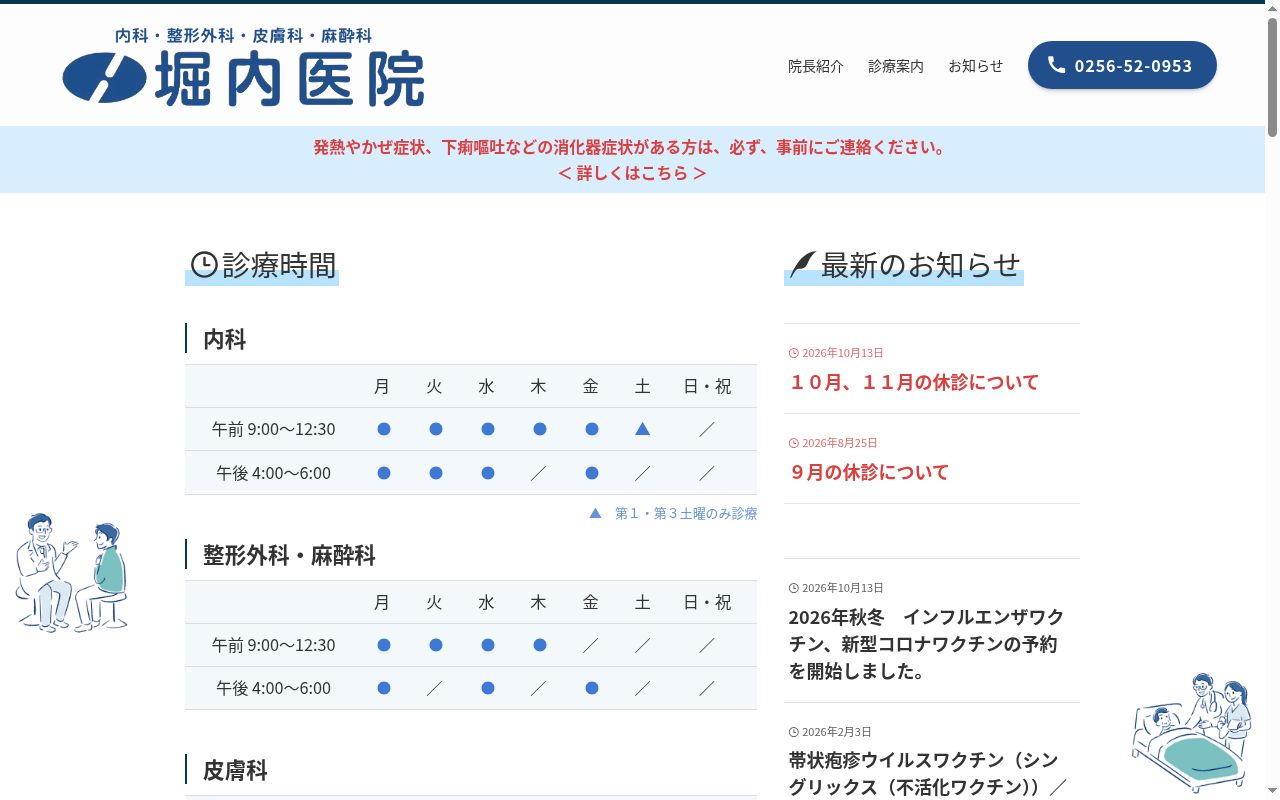1280x800 pixels.
Task: Click the clock icon beside 診療時間 heading
Action: (x=204, y=265)
